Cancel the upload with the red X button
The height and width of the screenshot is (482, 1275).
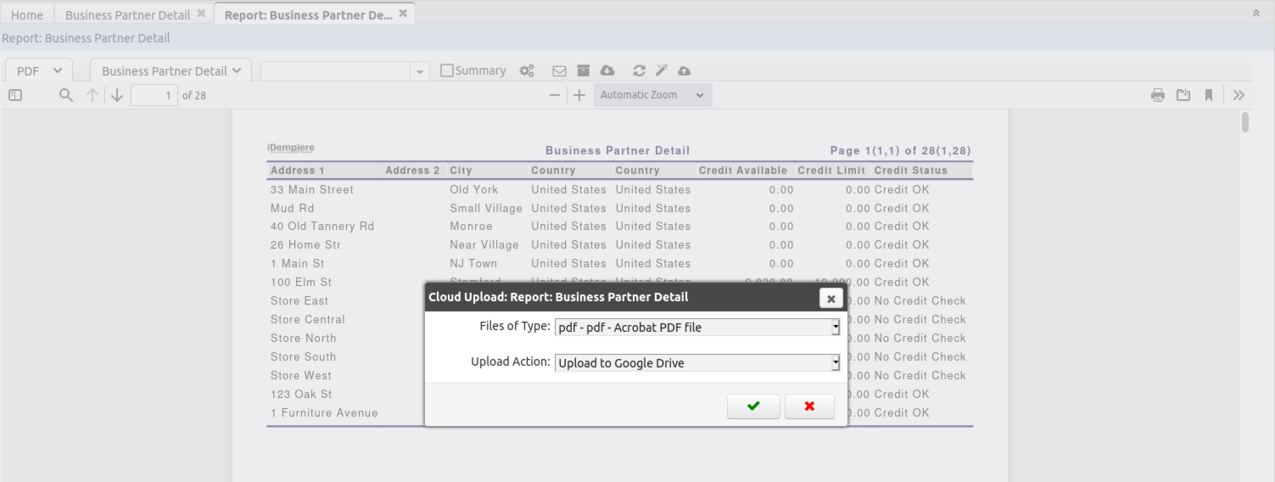pos(809,406)
